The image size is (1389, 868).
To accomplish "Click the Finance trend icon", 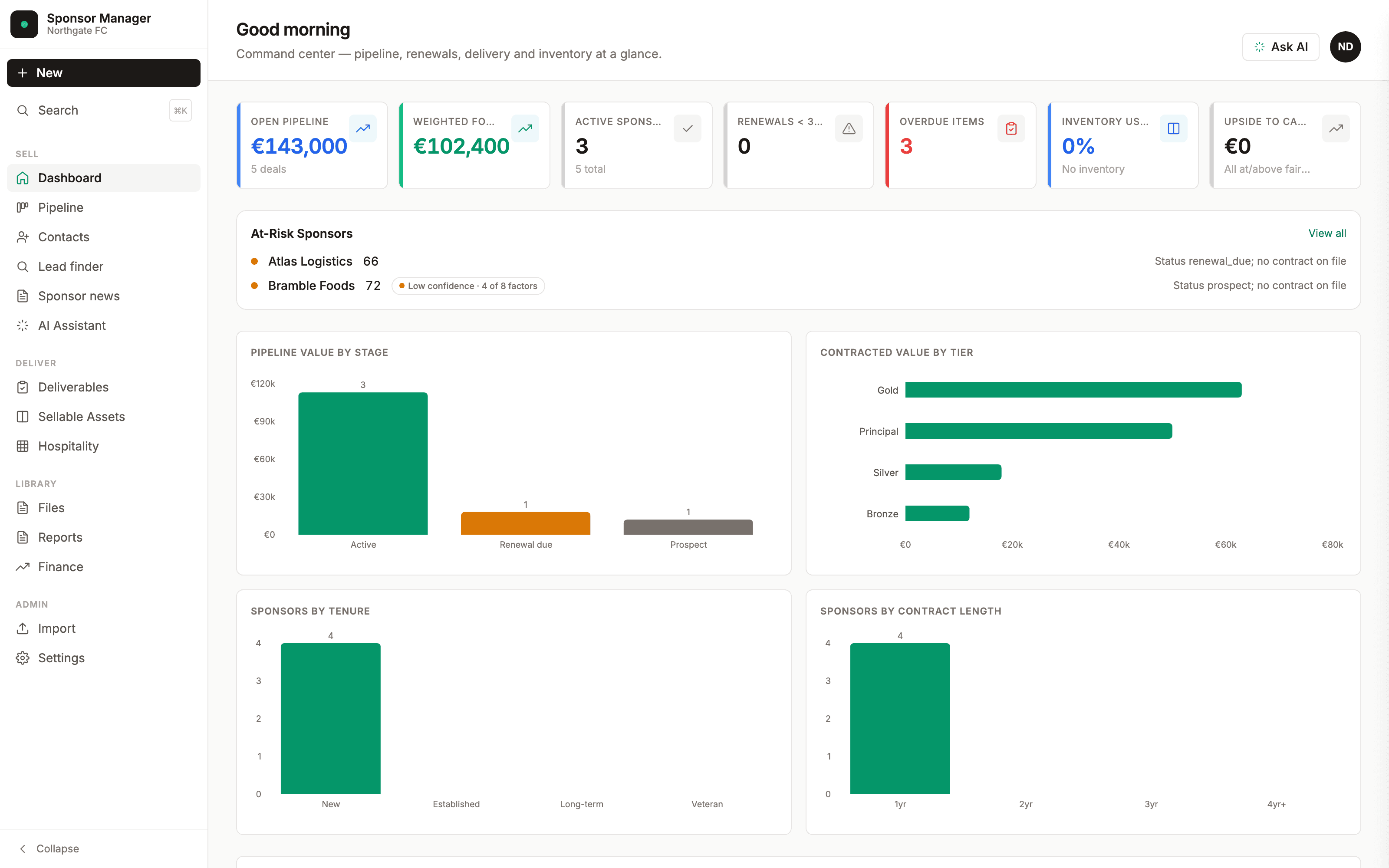I will click(23, 567).
